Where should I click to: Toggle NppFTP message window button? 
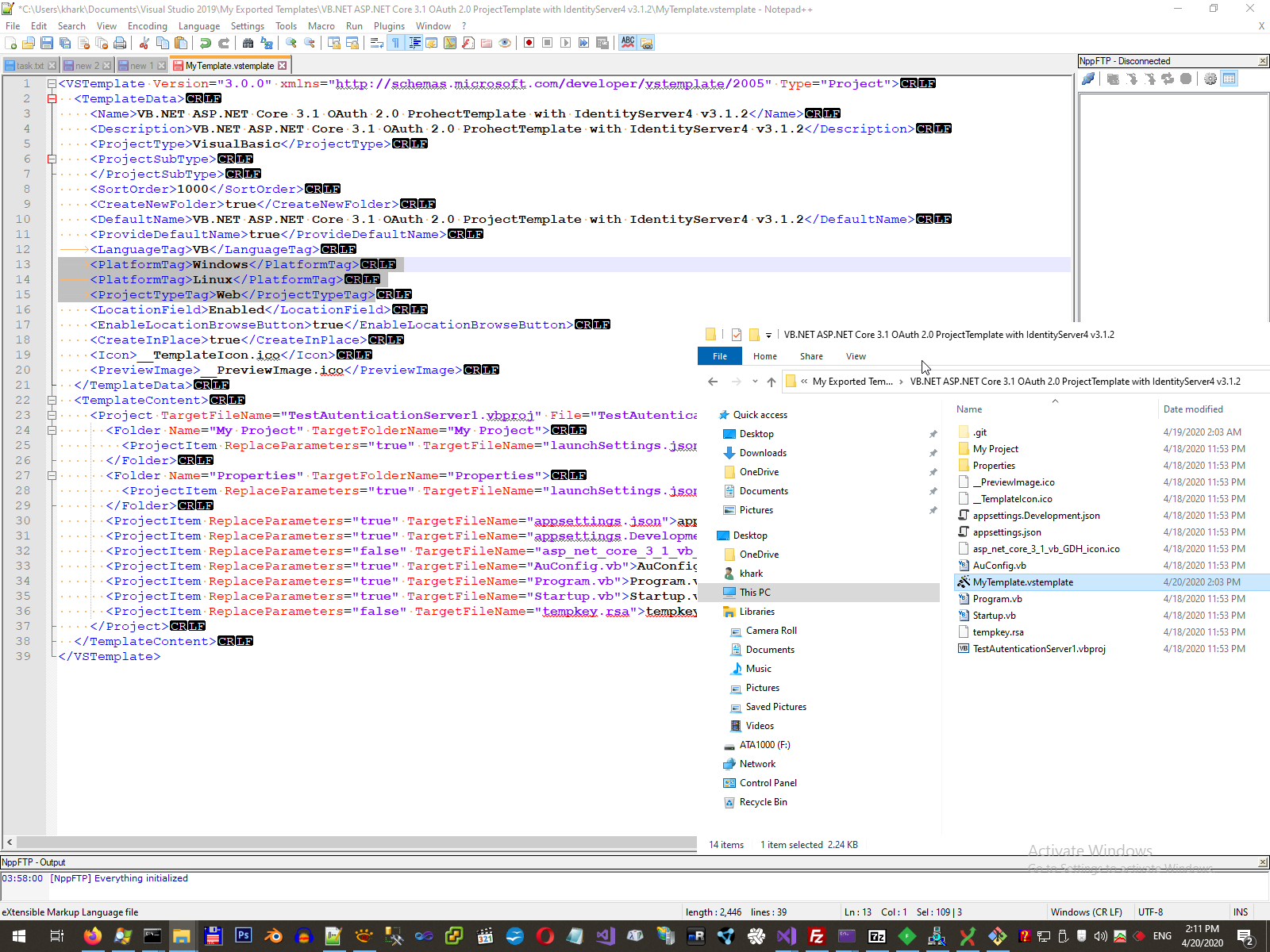tap(1230, 79)
